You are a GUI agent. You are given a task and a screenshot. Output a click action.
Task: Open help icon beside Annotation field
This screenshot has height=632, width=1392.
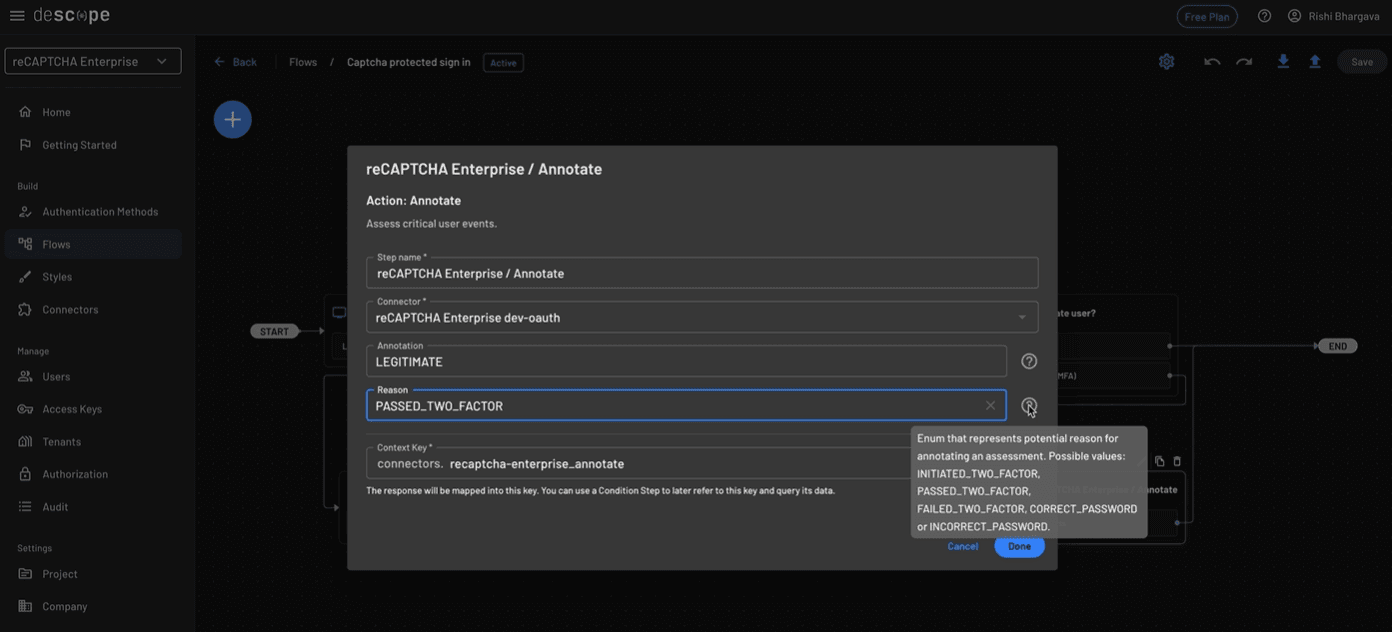(x=1029, y=361)
